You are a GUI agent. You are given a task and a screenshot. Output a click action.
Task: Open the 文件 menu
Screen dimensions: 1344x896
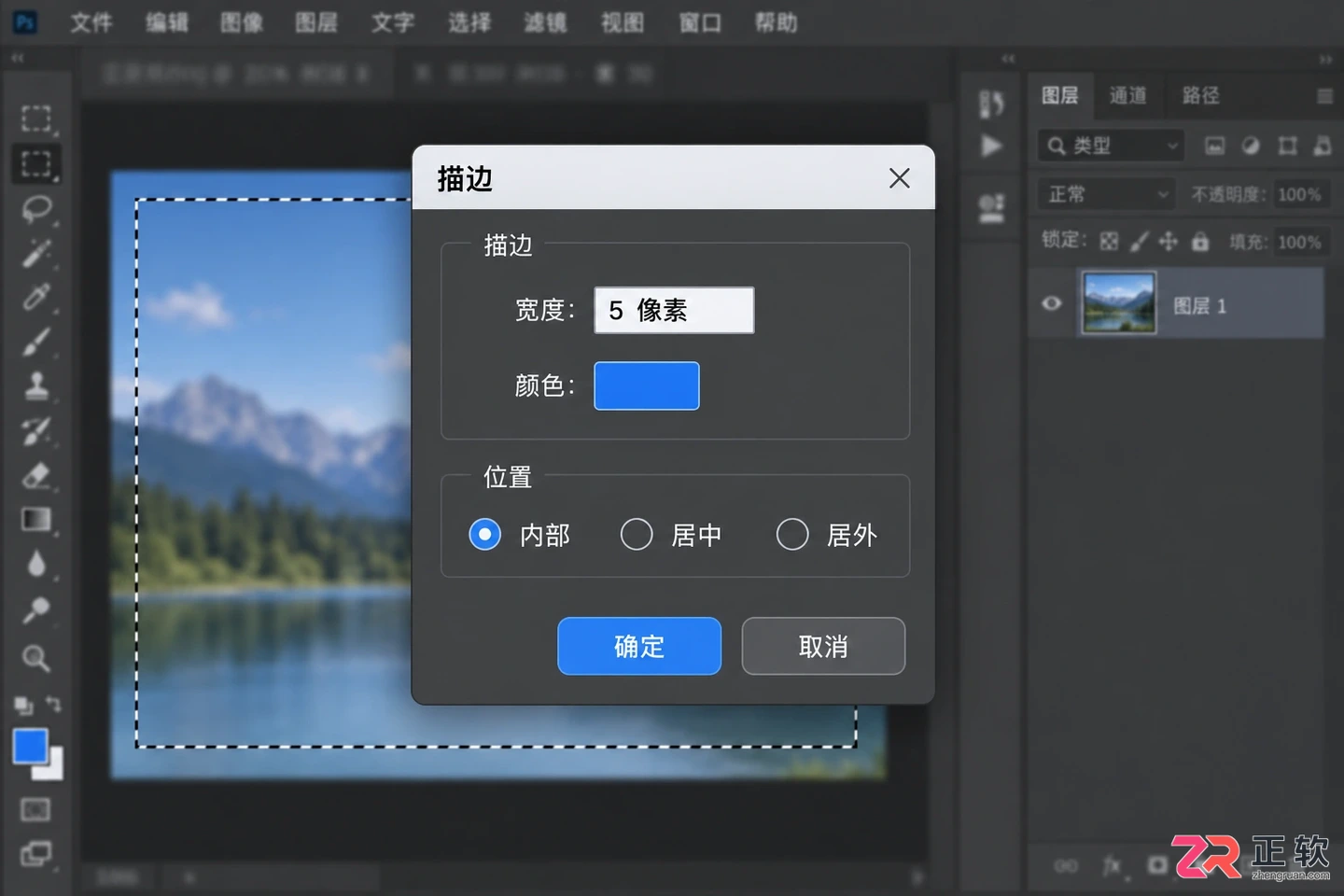coord(91,22)
